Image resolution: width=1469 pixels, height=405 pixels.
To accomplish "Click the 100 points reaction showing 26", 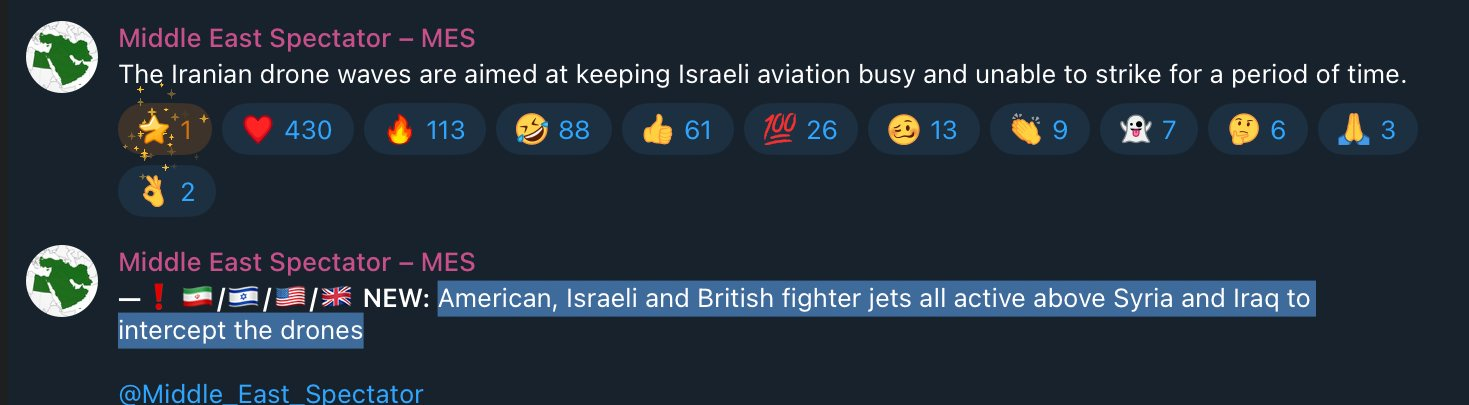I will [x=800, y=130].
